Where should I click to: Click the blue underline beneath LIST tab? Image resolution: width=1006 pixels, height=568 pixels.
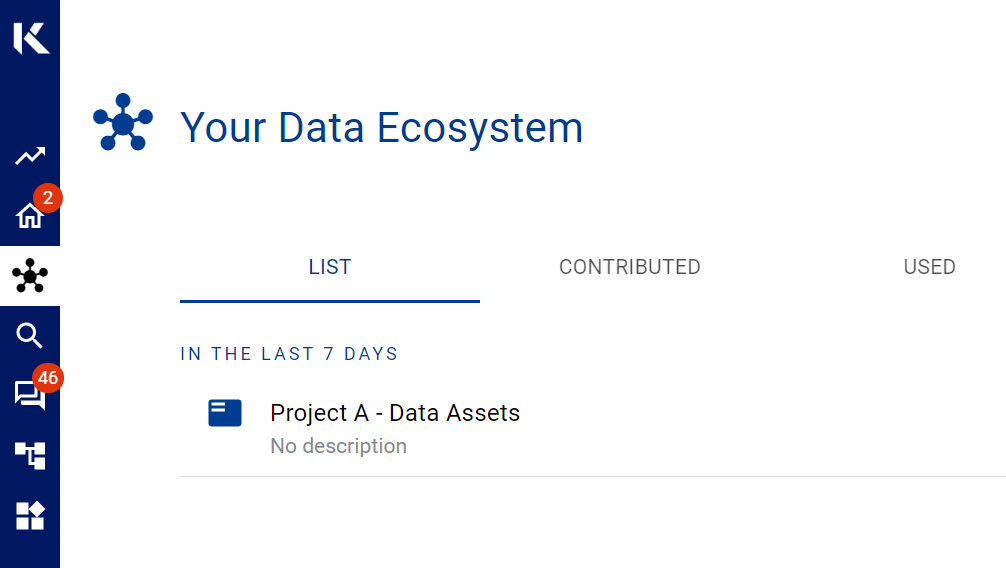[330, 300]
